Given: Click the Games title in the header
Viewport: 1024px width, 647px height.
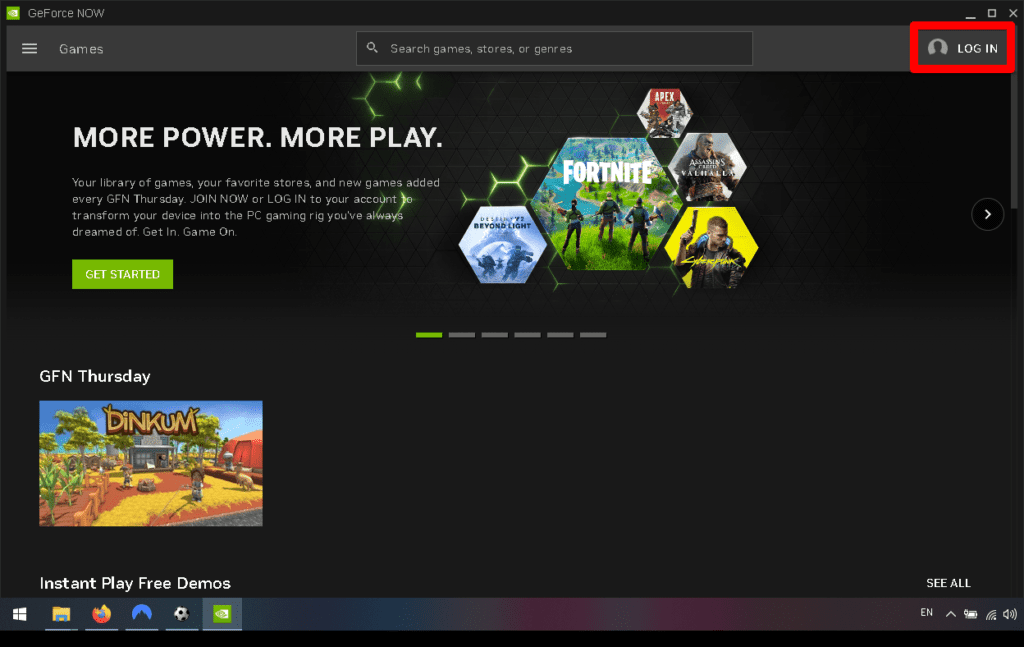Looking at the screenshot, I should (81, 49).
